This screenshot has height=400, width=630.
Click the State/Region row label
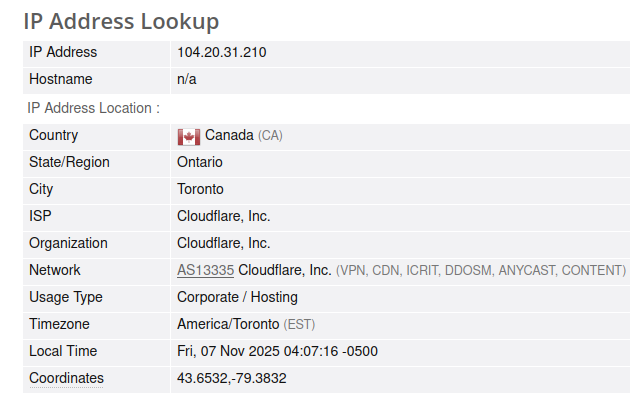coord(69,162)
